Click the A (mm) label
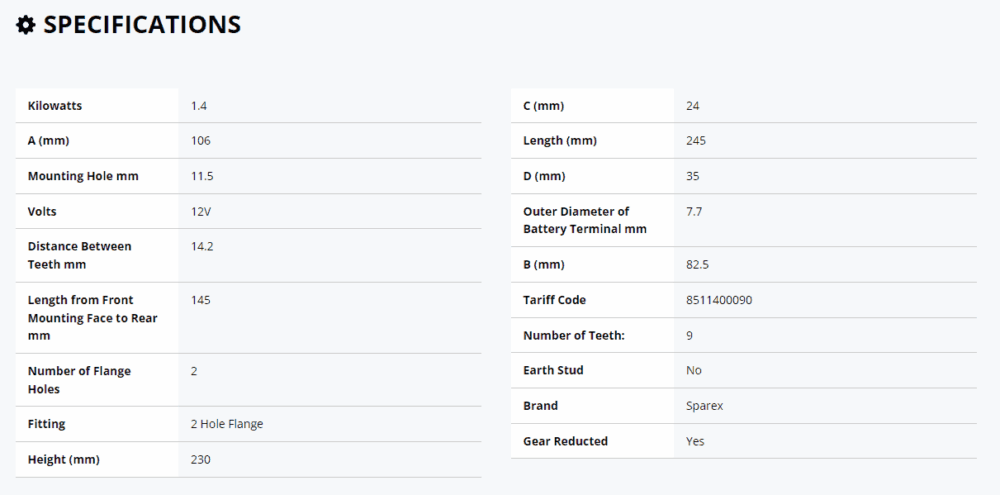Image resolution: width=1000 pixels, height=495 pixels. click(x=48, y=141)
